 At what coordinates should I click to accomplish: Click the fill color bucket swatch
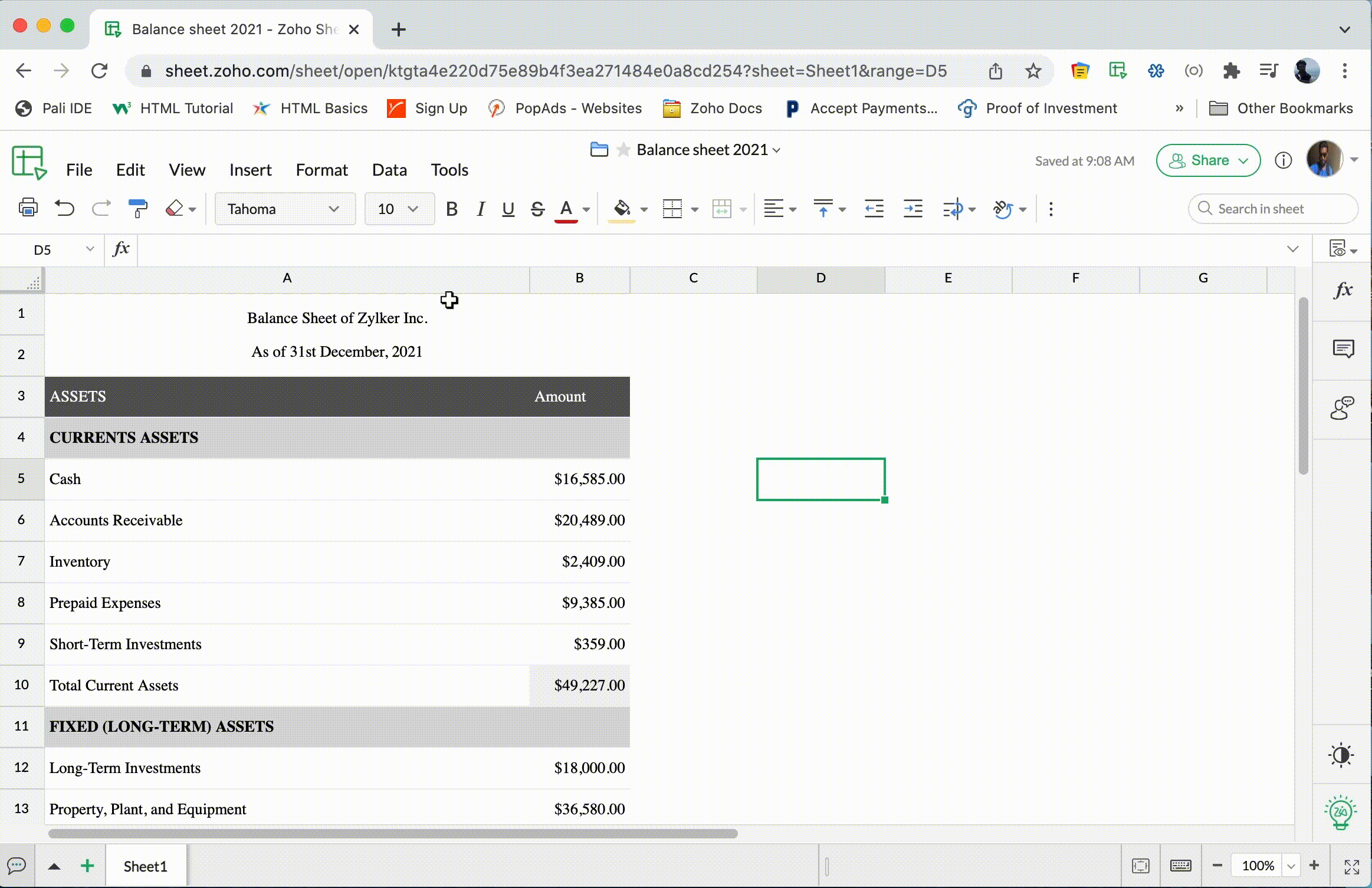coord(622,209)
